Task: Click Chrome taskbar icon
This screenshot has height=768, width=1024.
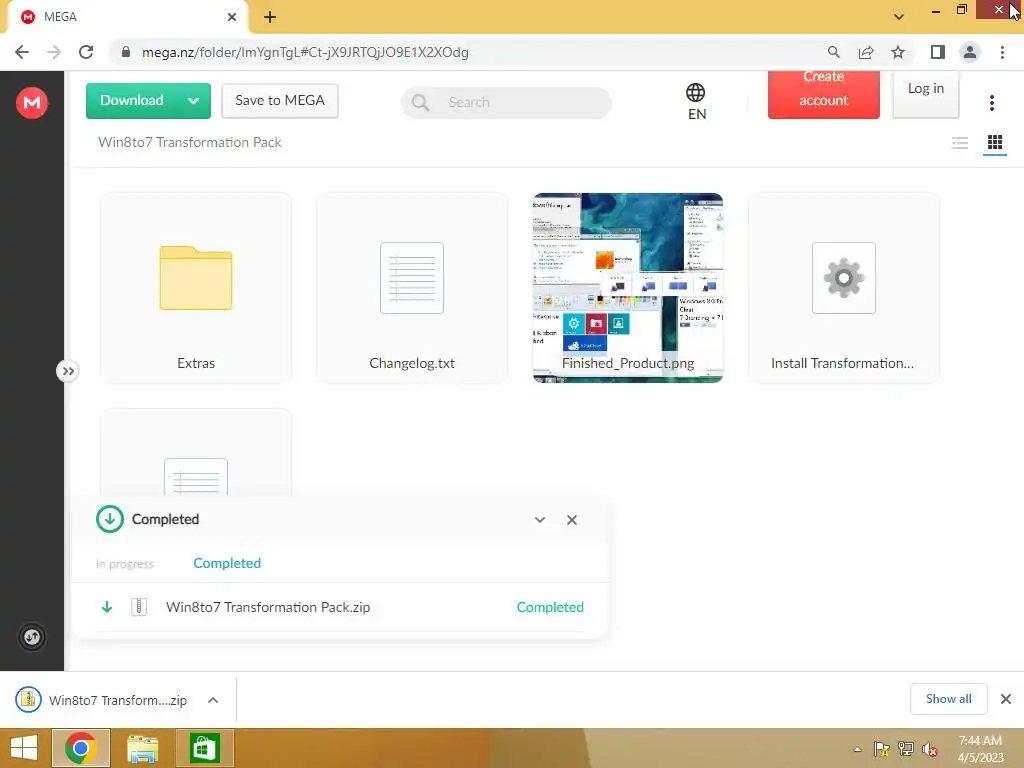Action: 81,748
